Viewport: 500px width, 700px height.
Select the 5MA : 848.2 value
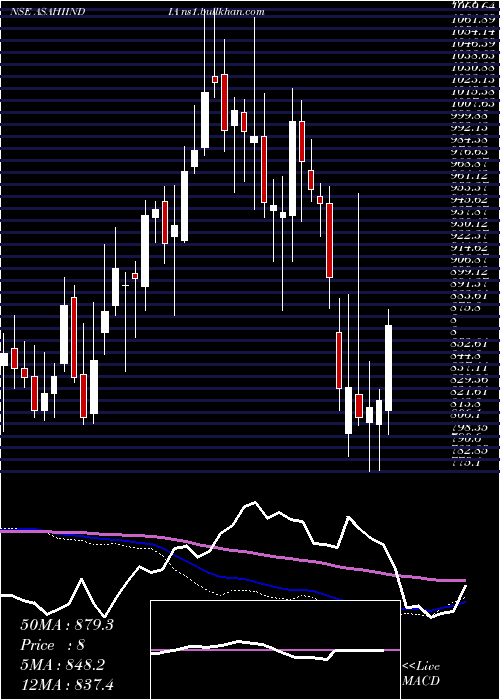pyautogui.click(x=62, y=665)
